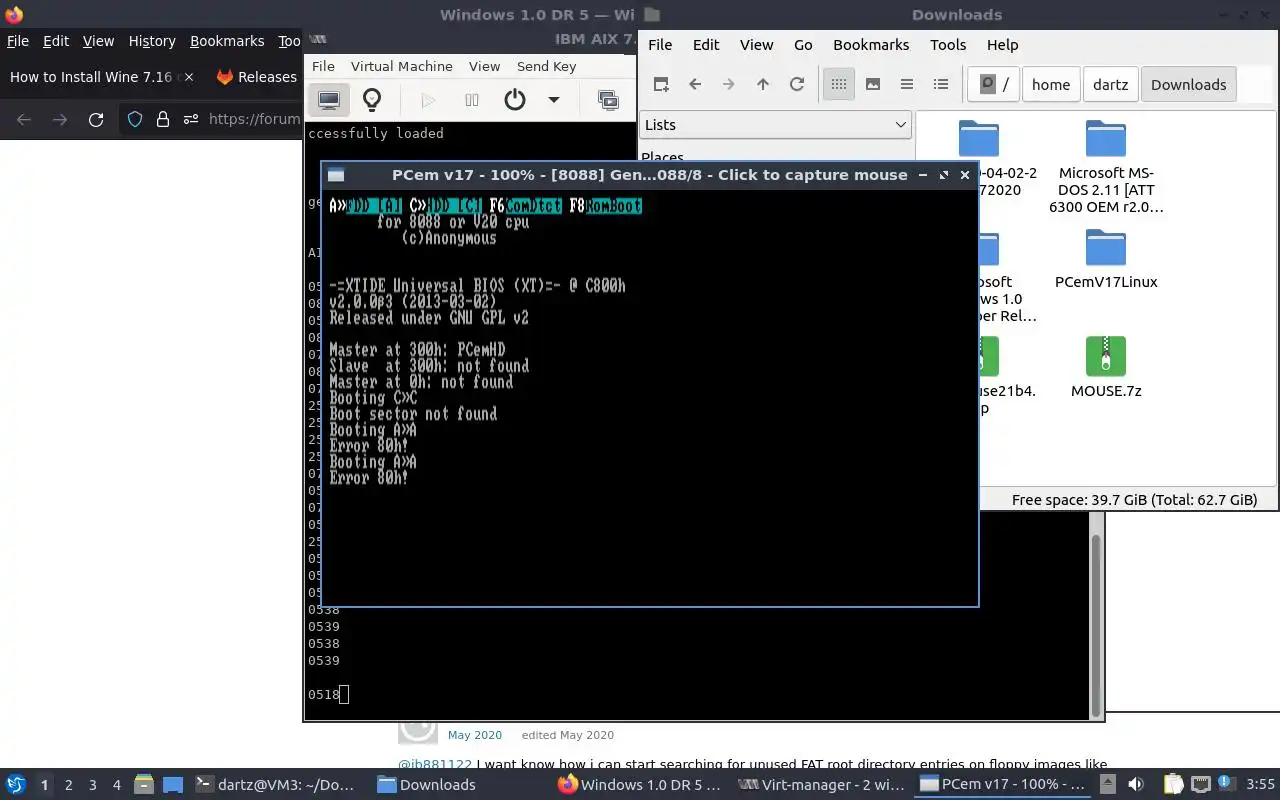Image resolution: width=1280 pixels, height=800 pixels.
Task: Open the Send Key menu
Action: [546, 66]
